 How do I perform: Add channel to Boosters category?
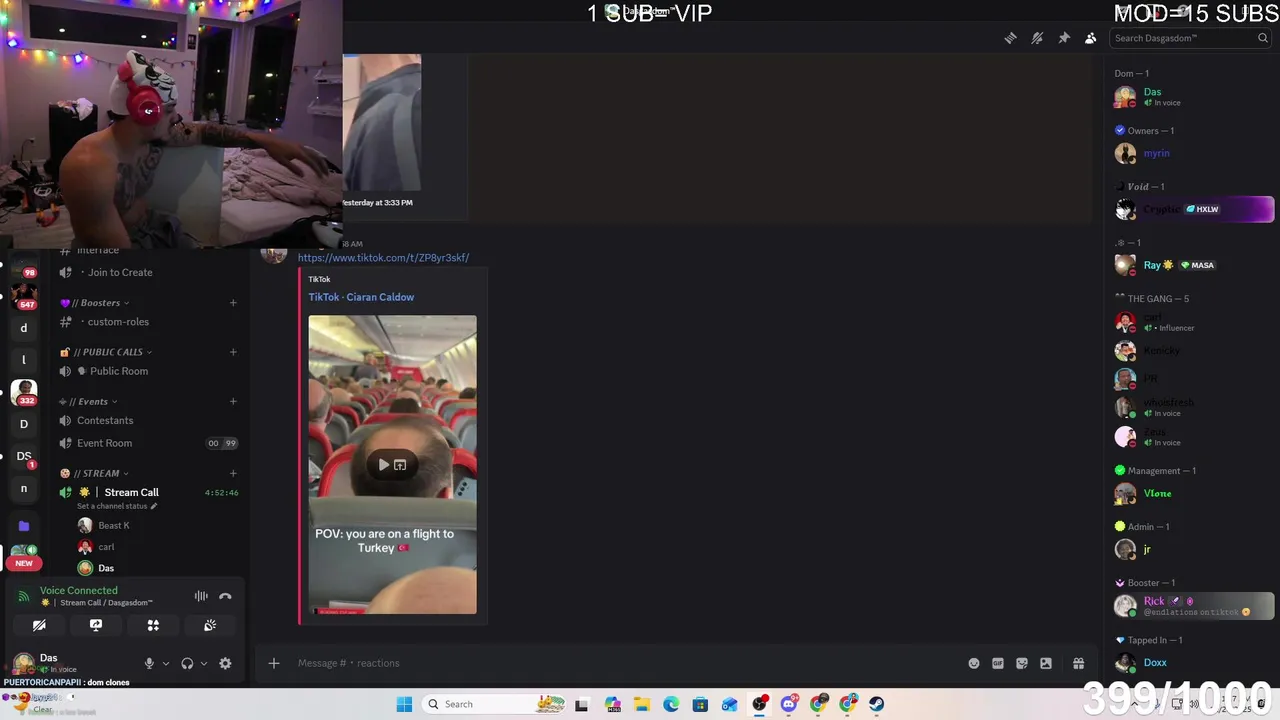click(233, 303)
